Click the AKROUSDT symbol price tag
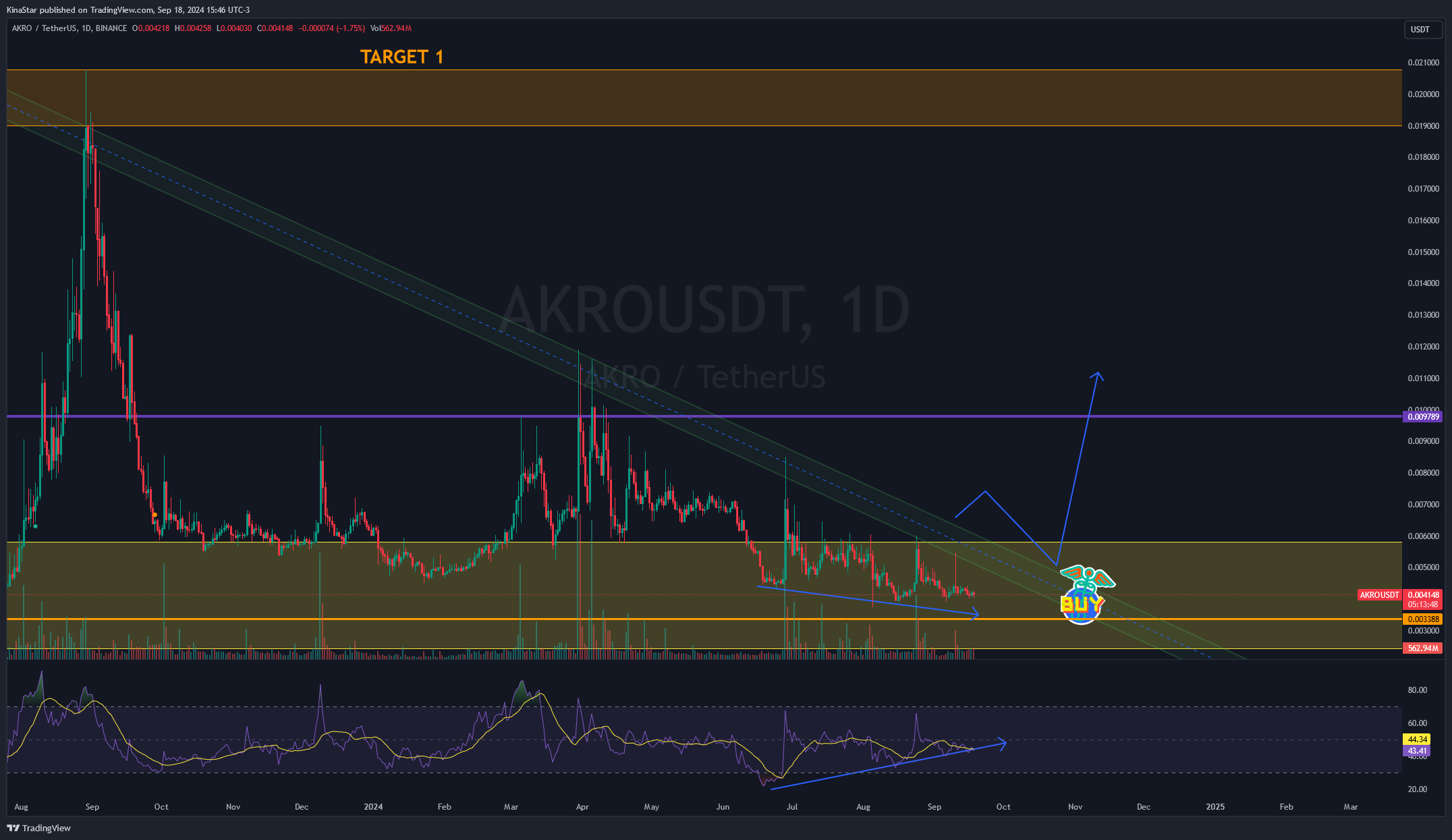 point(1379,595)
